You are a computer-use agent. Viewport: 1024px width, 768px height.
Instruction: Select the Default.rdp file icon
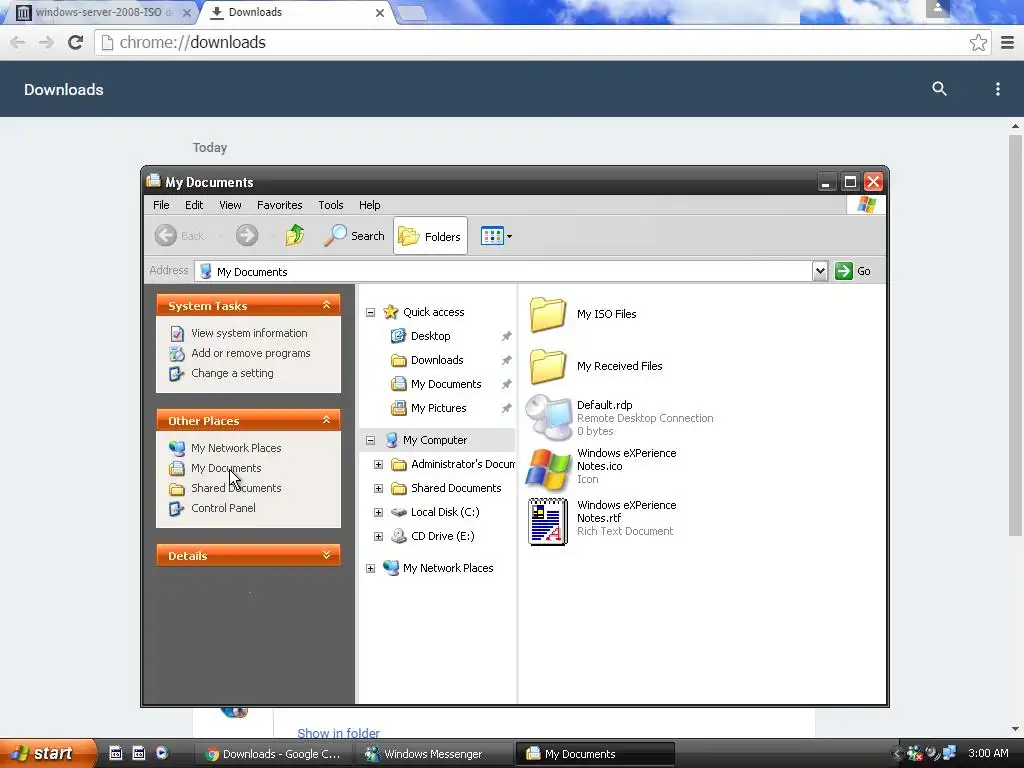549,418
